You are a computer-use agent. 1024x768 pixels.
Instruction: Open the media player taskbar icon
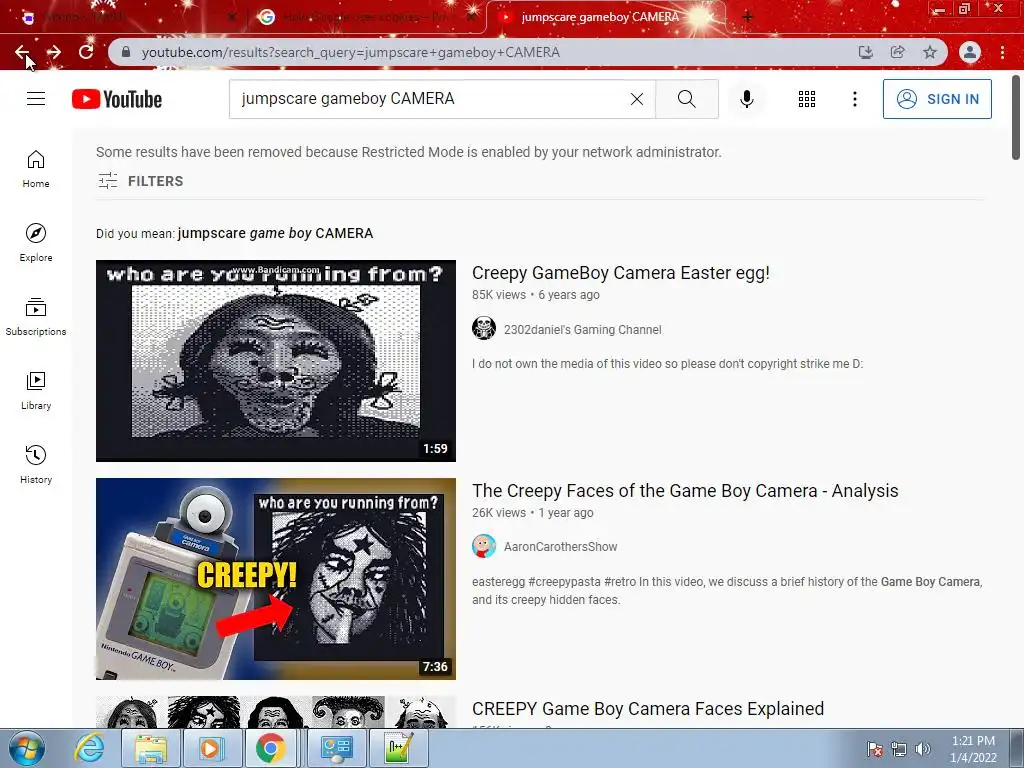click(210, 748)
